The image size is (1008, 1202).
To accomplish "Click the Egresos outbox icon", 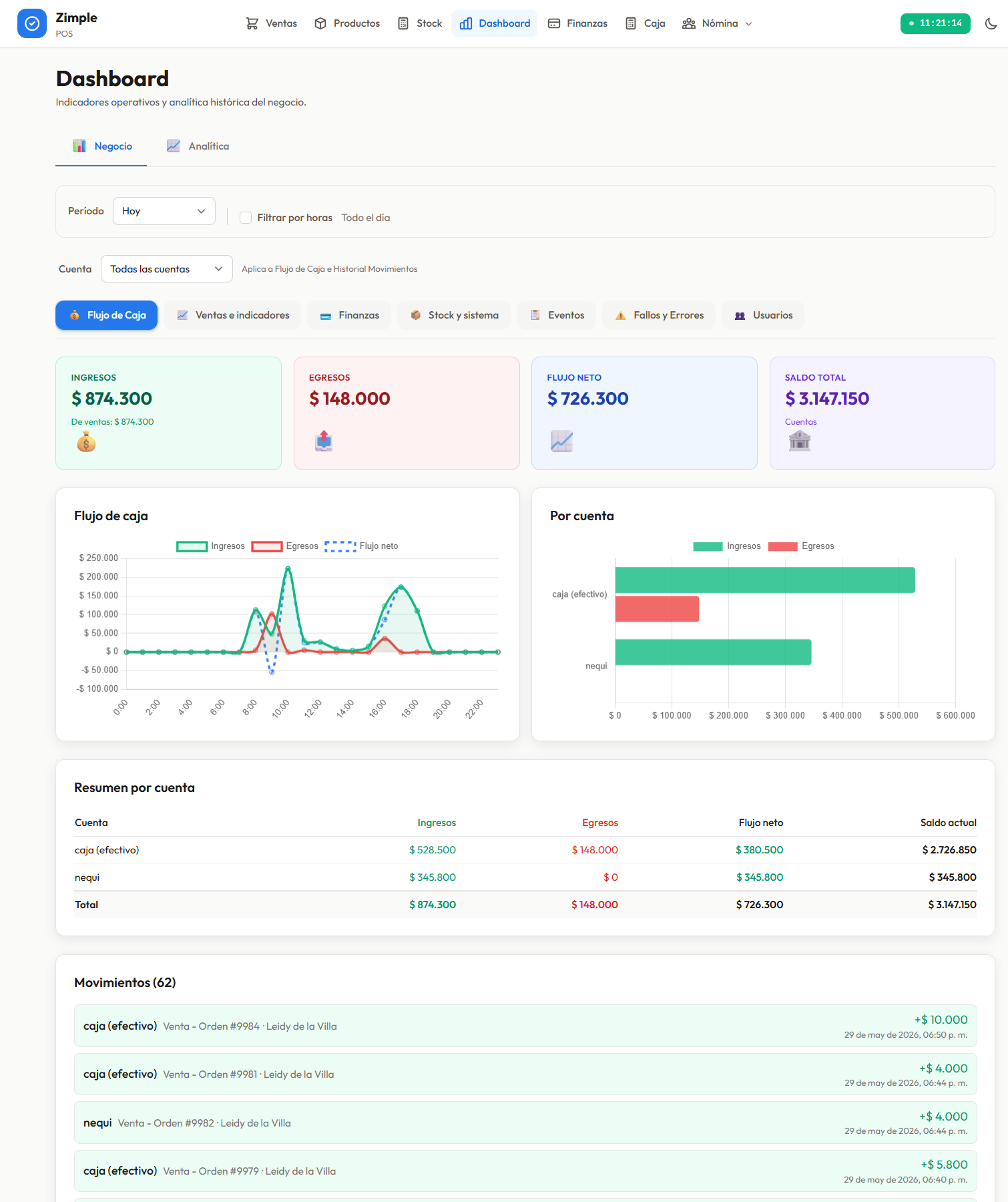I will tap(324, 441).
